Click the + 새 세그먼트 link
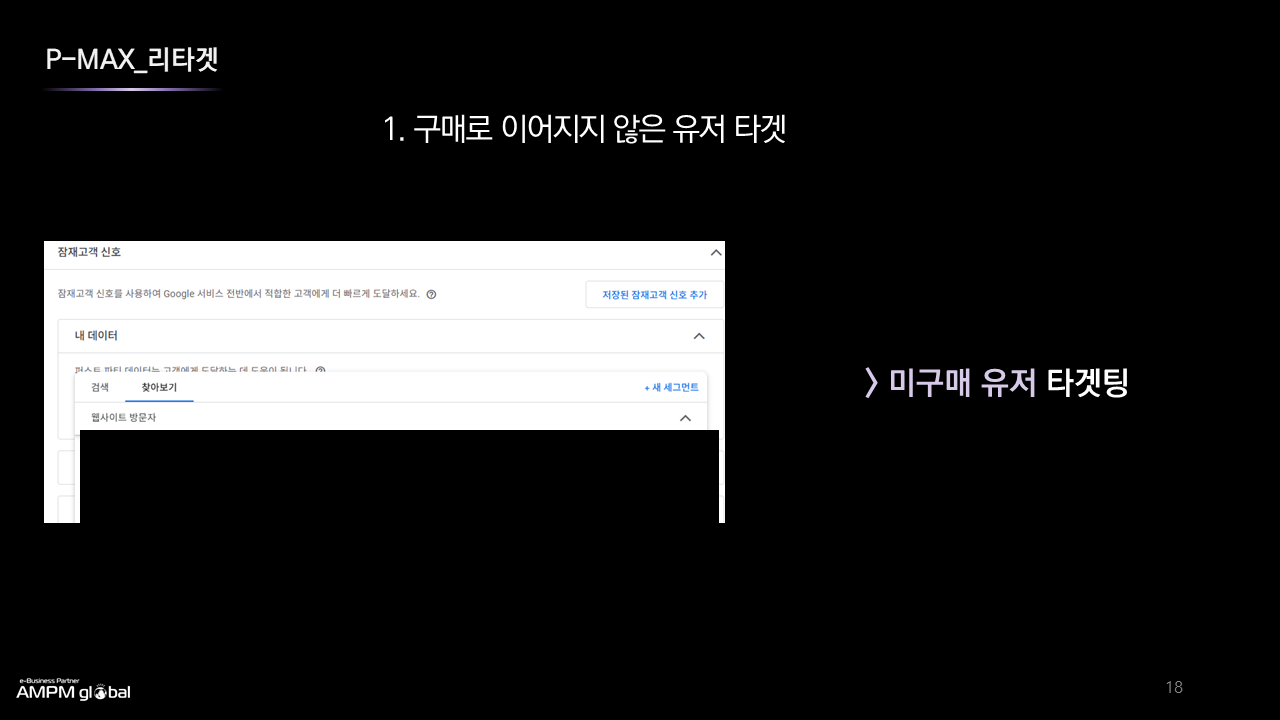 671,387
